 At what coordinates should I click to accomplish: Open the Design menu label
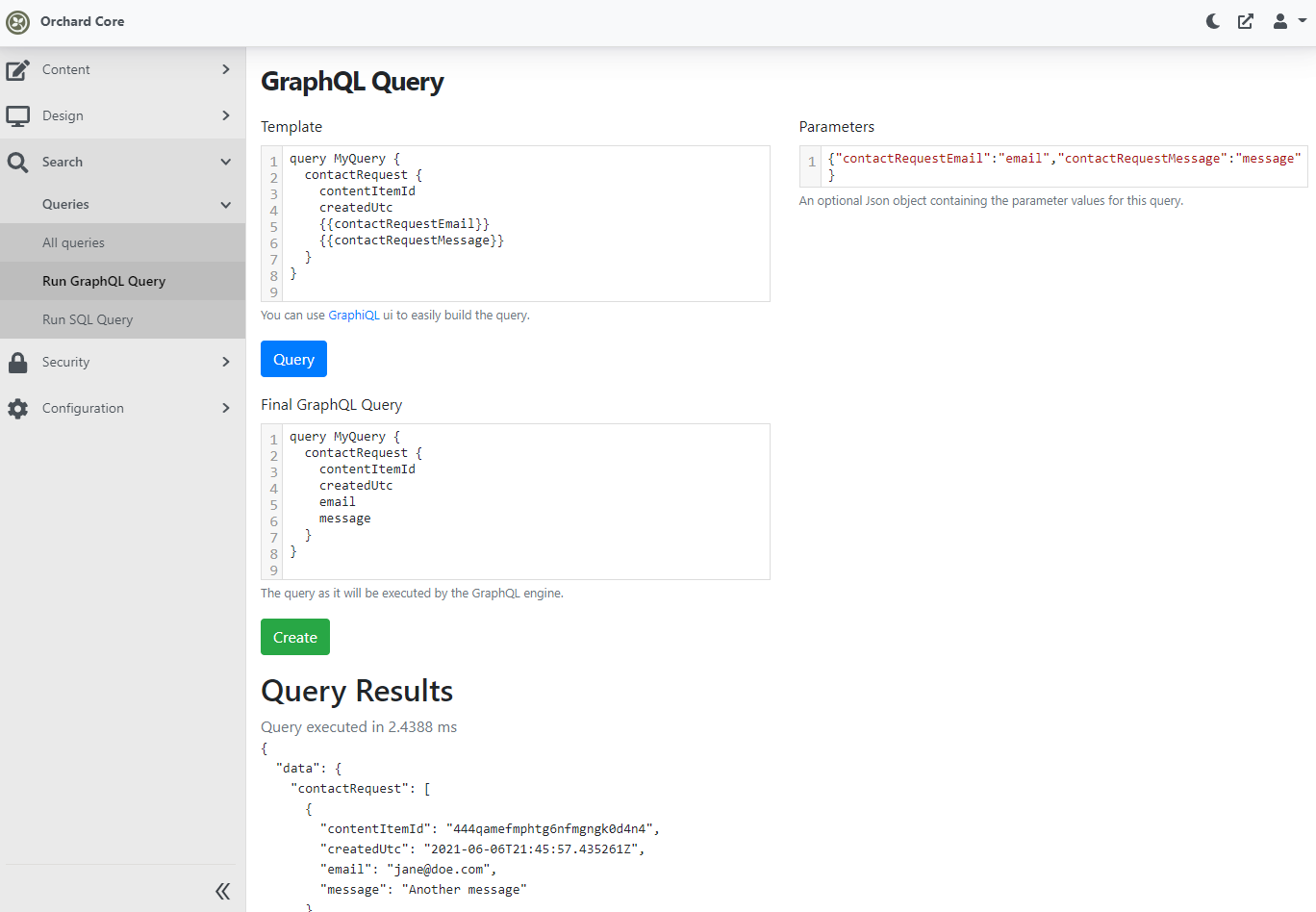click(63, 115)
